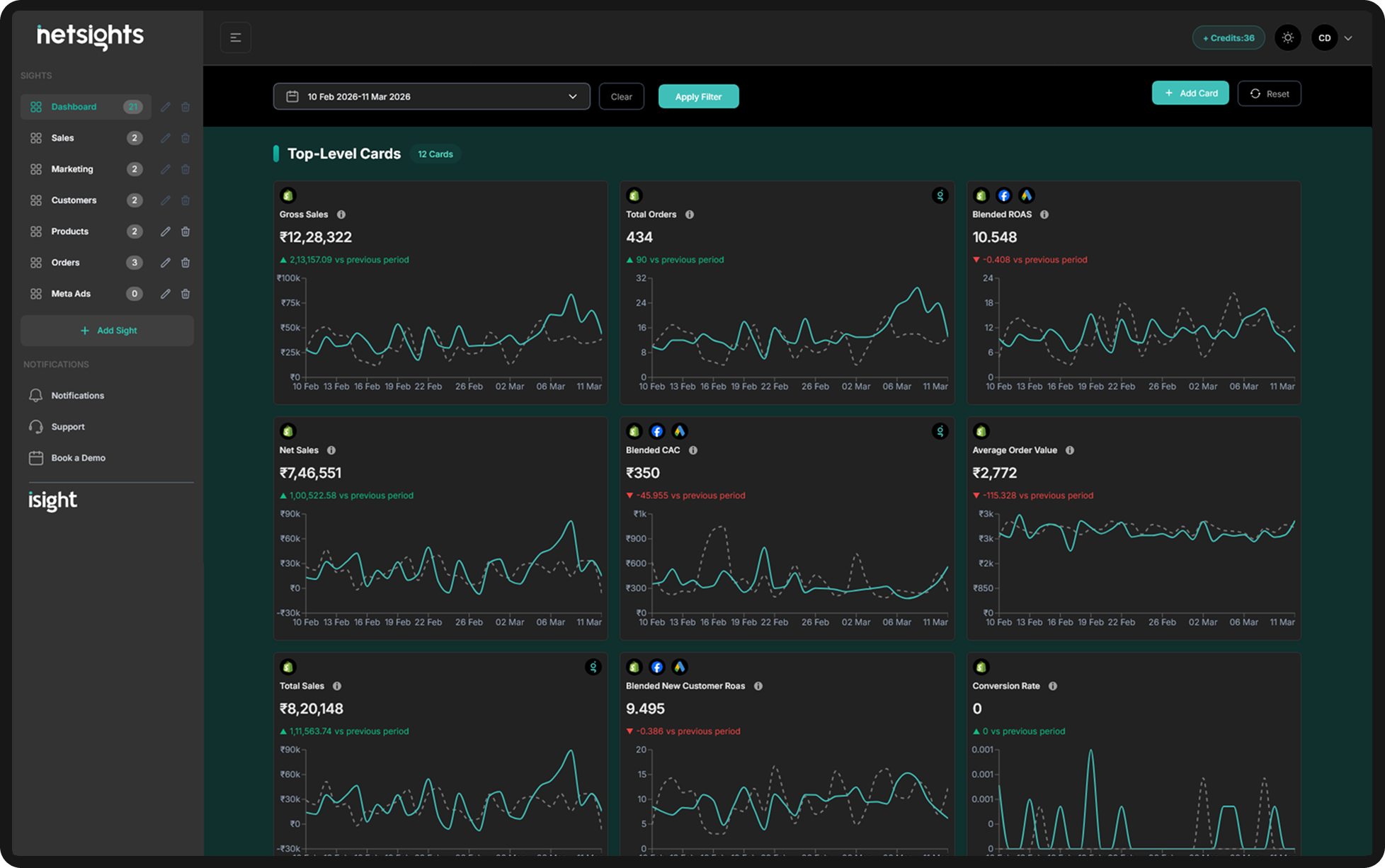Open the Marketing sight

86,169
